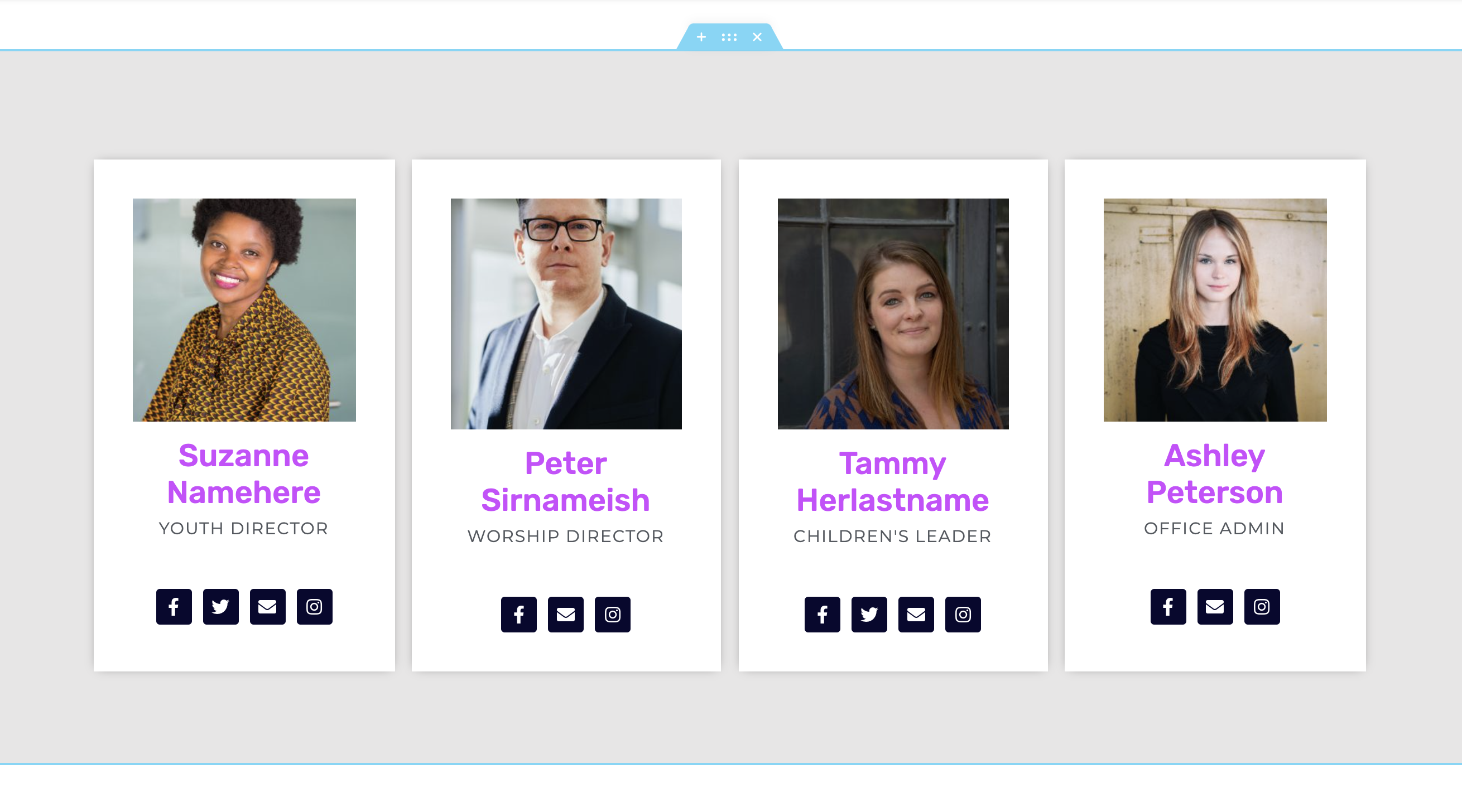Viewport: 1462px width, 812px height.
Task: Open Tammy Herlastname's Twitter icon
Action: 869,615
